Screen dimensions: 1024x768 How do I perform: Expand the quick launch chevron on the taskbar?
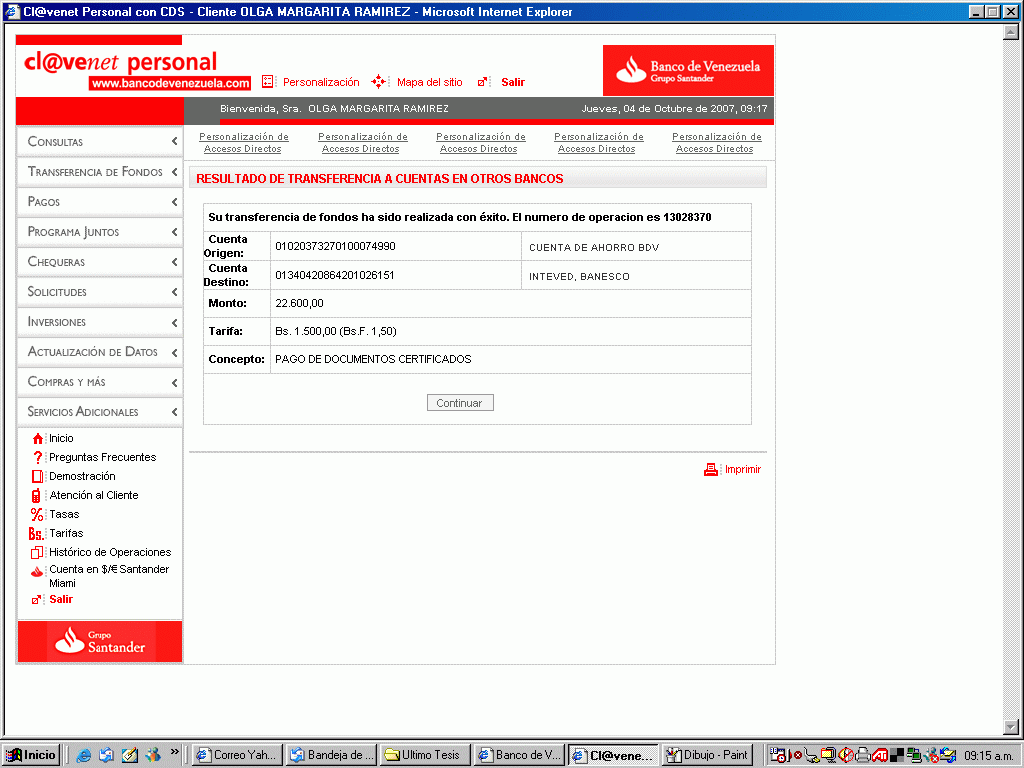click(x=174, y=752)
